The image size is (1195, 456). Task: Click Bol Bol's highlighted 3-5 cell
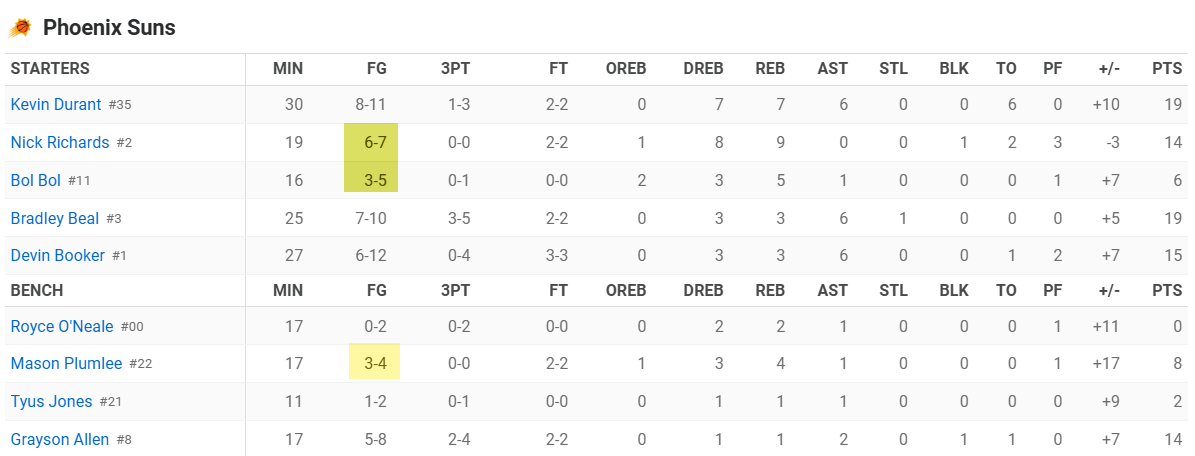coord(371,181)
